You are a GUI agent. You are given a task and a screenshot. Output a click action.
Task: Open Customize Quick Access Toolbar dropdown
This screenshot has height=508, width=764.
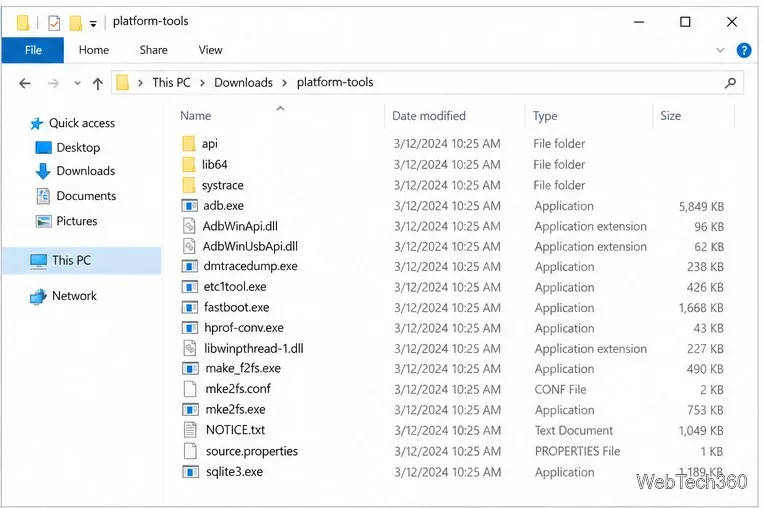[93, 23]
